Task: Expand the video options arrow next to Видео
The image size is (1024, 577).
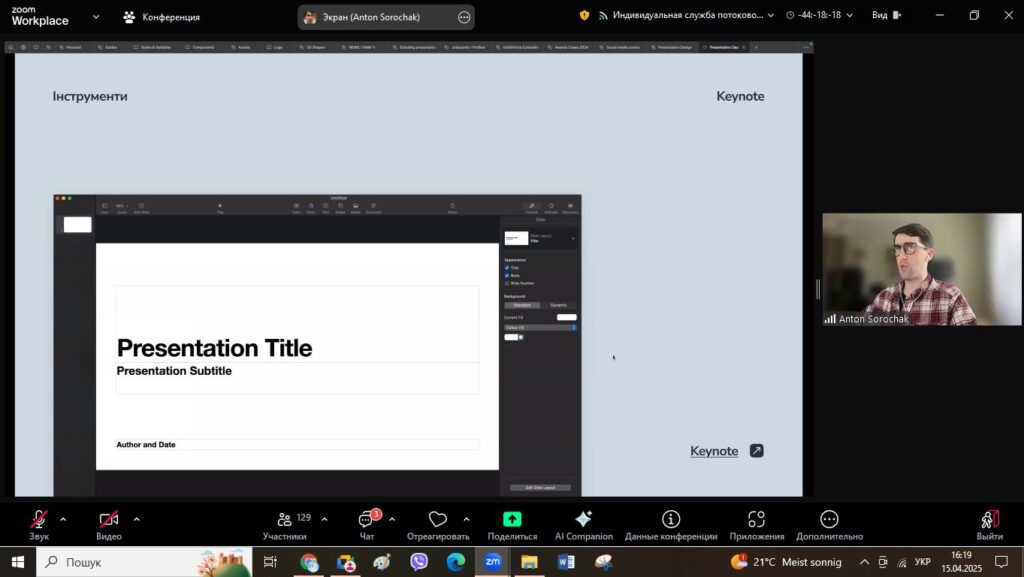Action: [136, 519]
